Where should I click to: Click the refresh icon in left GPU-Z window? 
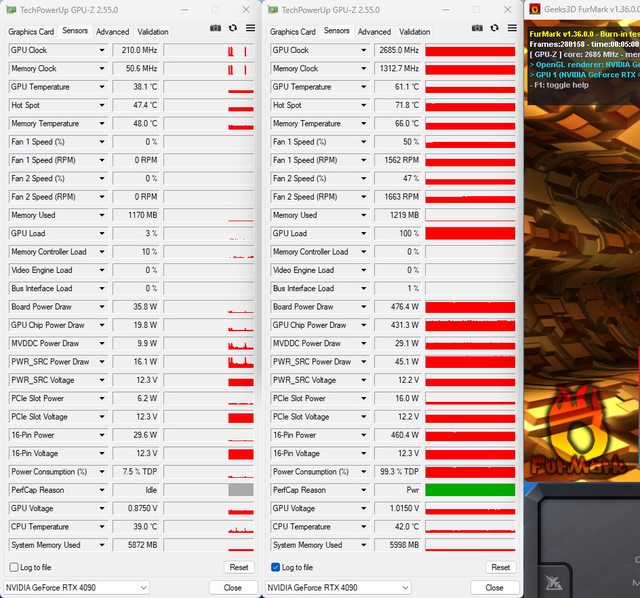[x=233, y=29]
